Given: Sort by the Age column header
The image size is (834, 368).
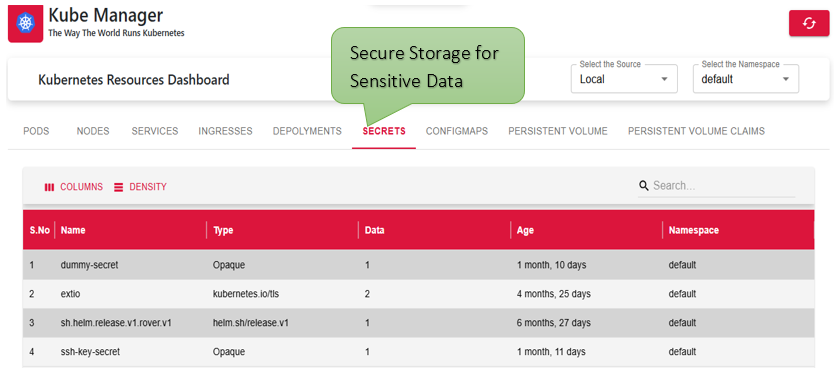Looking at the screenshot, I should tap(525, 230).
